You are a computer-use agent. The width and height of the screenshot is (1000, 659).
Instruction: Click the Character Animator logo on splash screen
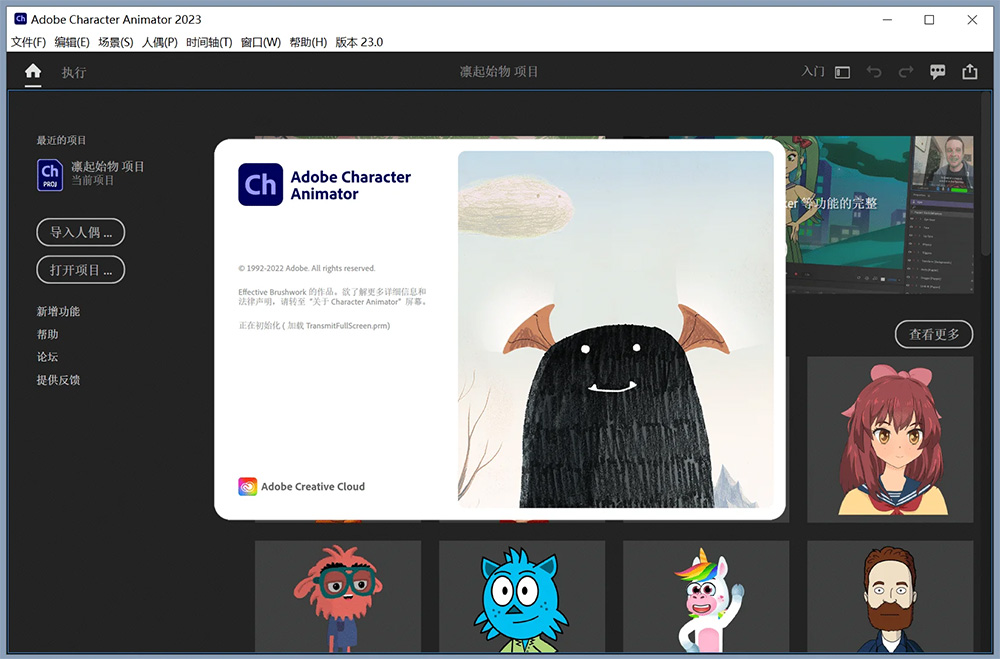click(x=260, y=184)
